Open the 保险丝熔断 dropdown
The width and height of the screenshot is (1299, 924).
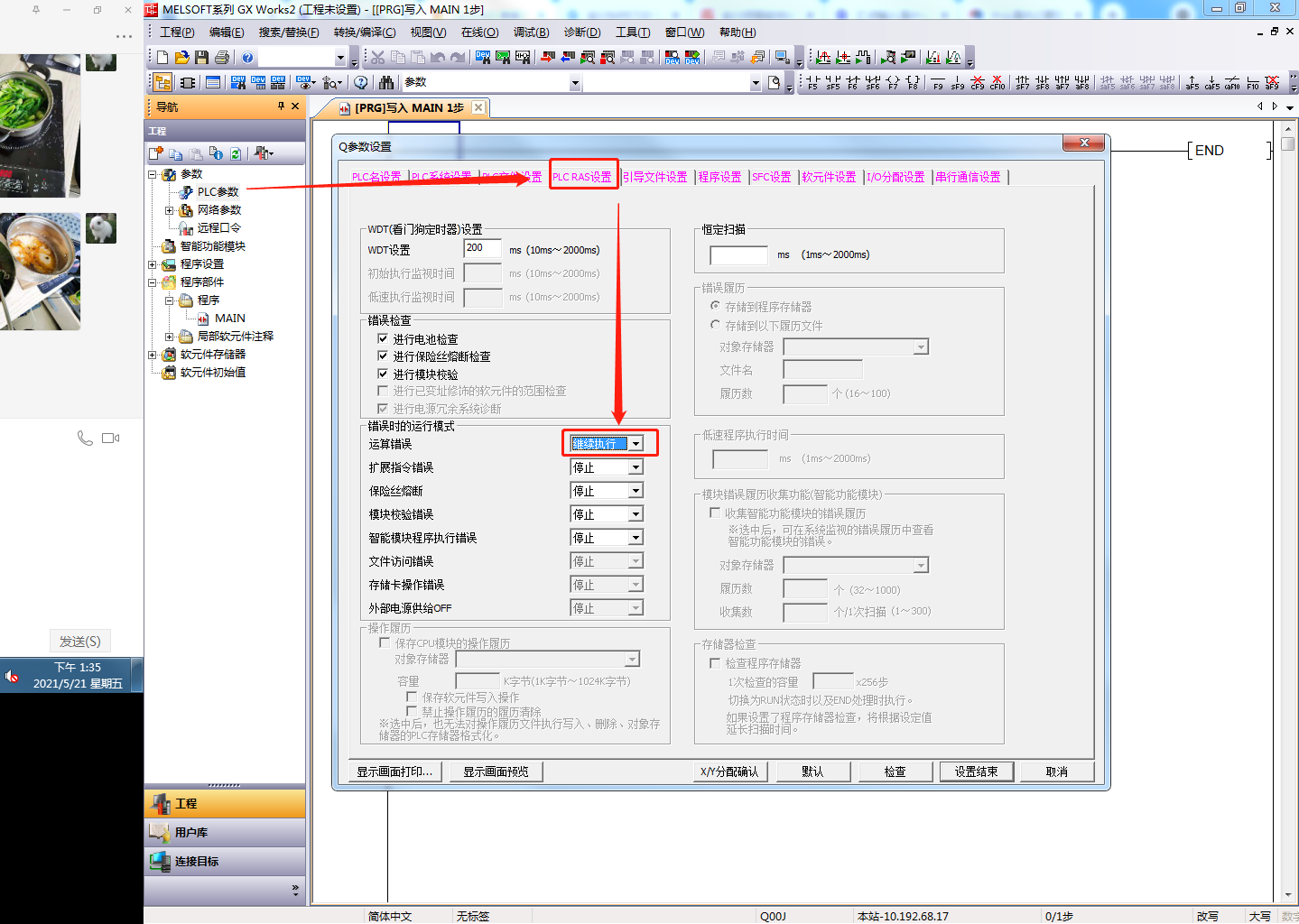click(x=636, y=491)
